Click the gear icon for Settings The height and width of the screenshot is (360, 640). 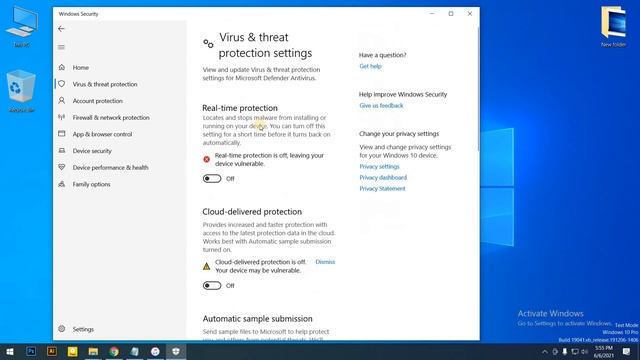coord(62,329)
